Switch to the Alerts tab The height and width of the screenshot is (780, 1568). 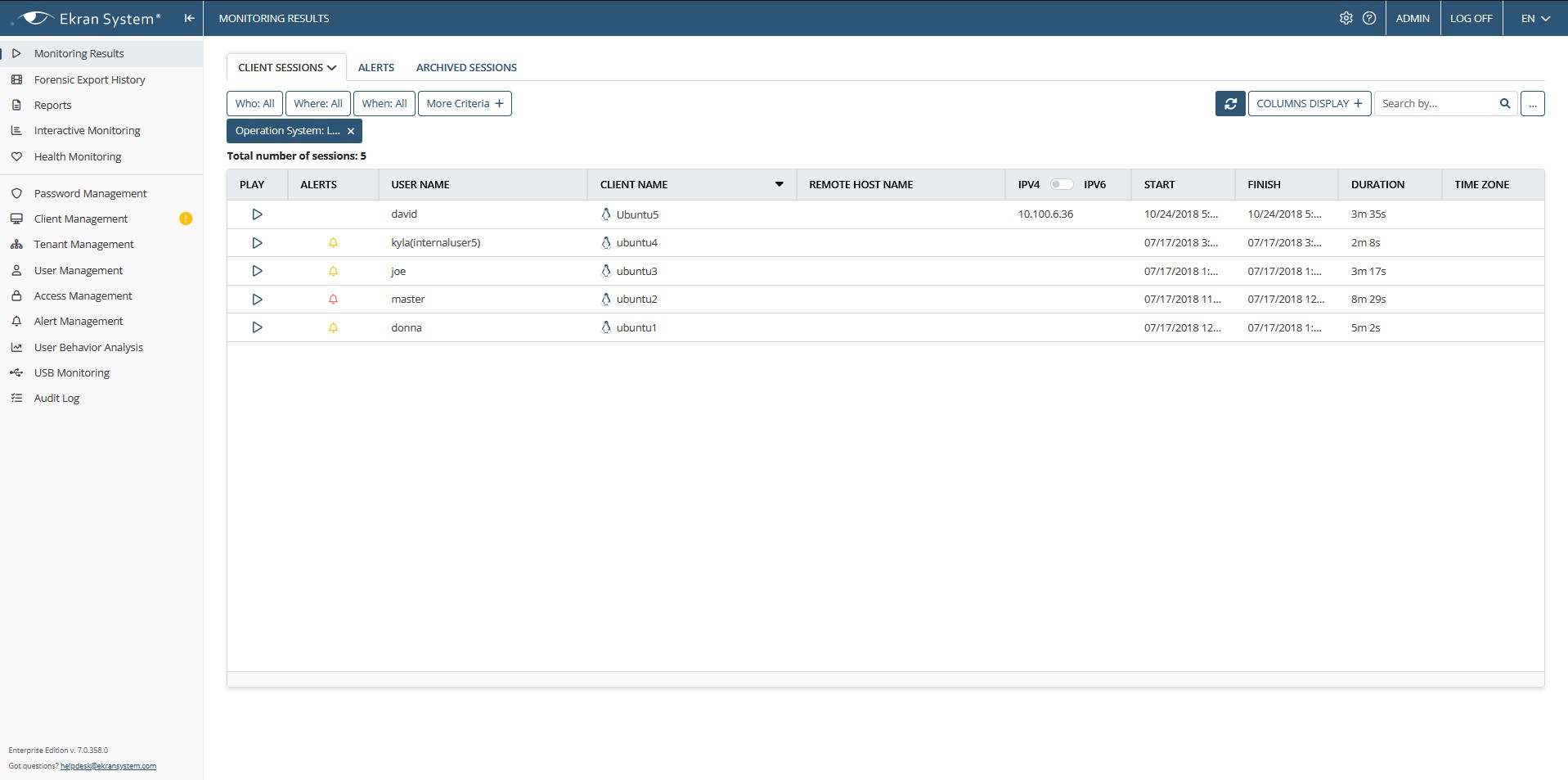(376, 67)
